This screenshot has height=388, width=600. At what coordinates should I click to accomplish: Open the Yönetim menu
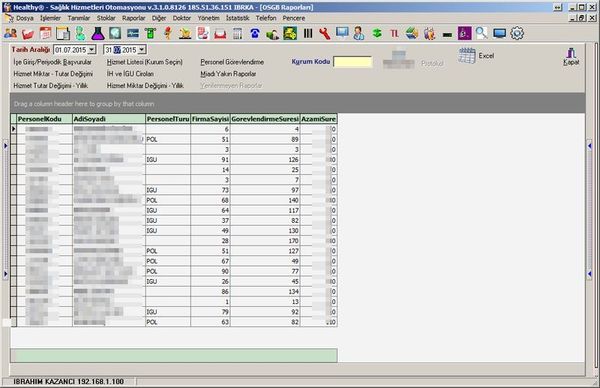coord(209,18)
